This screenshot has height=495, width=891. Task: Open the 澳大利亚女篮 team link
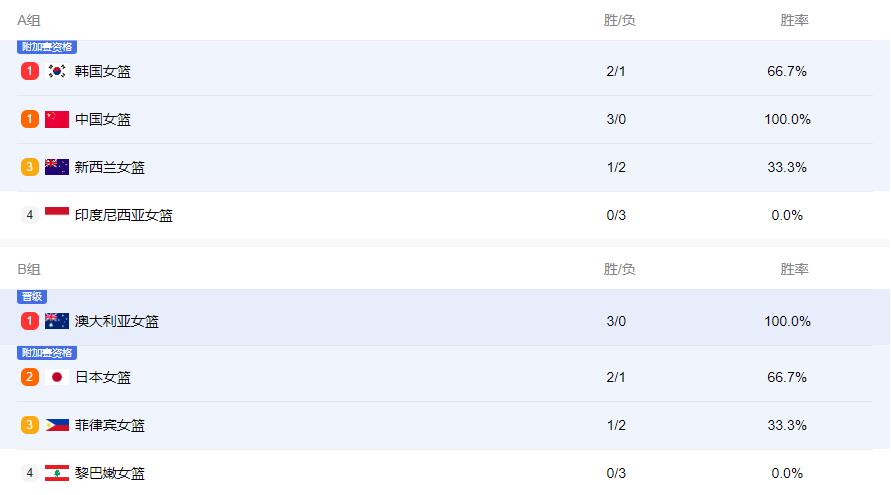click(116, 321)
